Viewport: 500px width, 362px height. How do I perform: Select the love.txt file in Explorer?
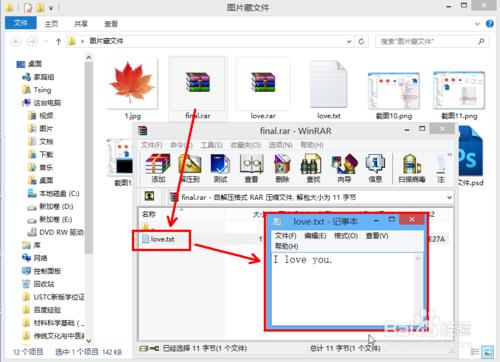click(329, 88)
